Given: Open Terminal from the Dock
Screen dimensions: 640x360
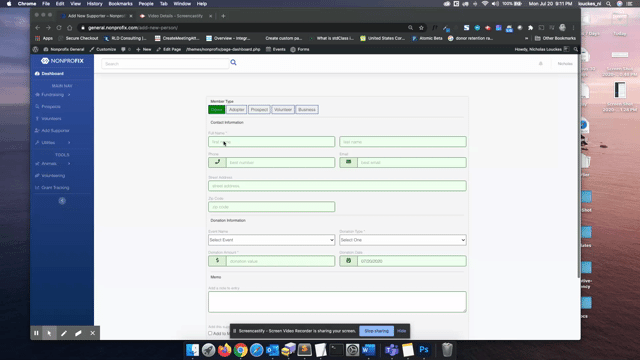Looking at the screenshot, I should tap(337, 350).
